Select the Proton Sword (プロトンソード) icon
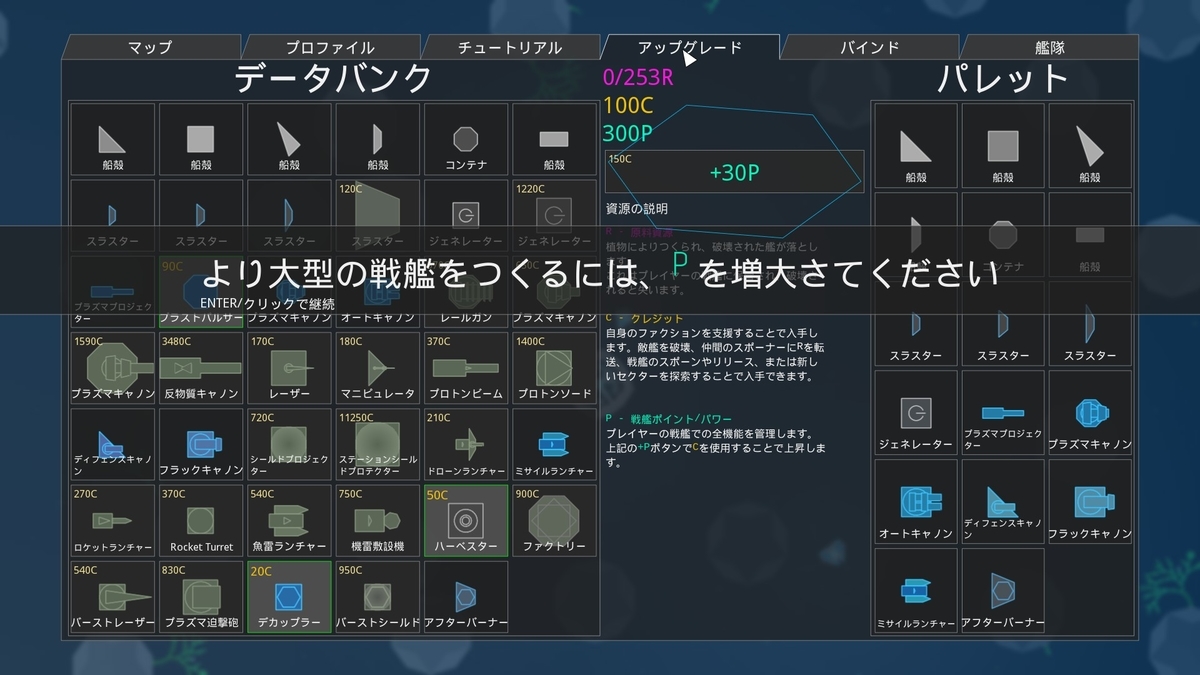Viewport: 1200px width, 675px height. tap(553, 367)
